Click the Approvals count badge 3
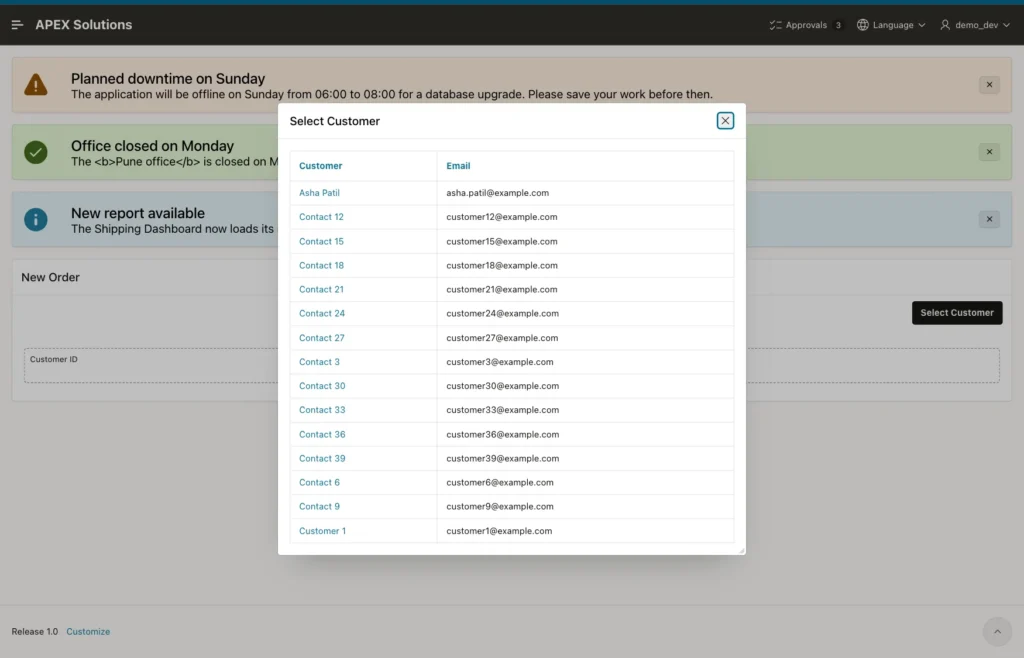1024x658 pixels. pos(838,25)
